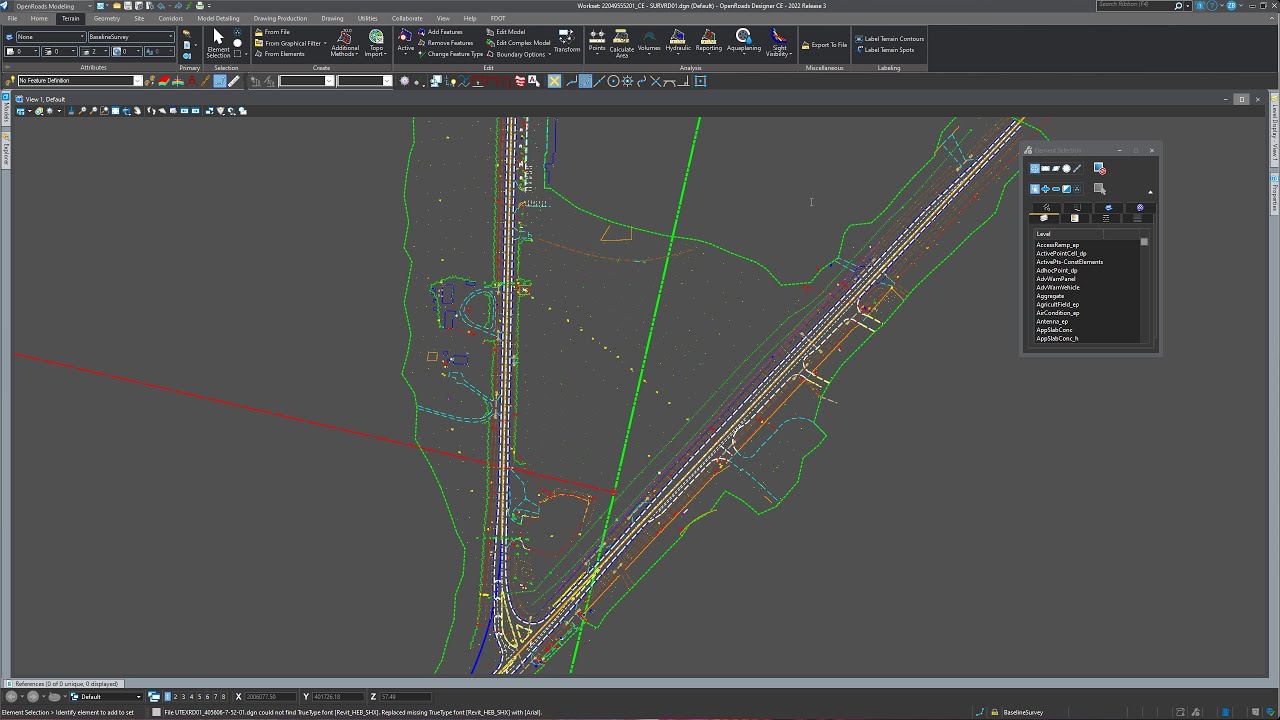The image size is (1280, 720).
Task: Click Label Terrain Contours
Action: (x=889, y=39)
